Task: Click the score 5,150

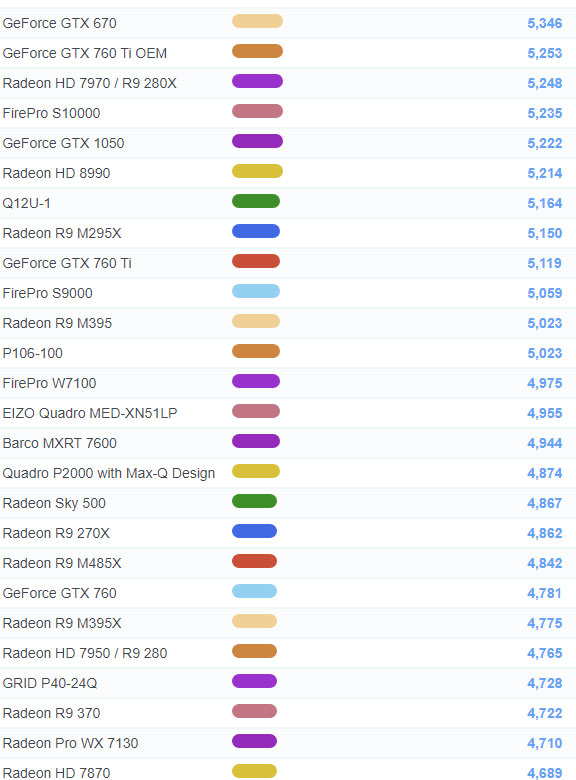Action: coord(545,233)
